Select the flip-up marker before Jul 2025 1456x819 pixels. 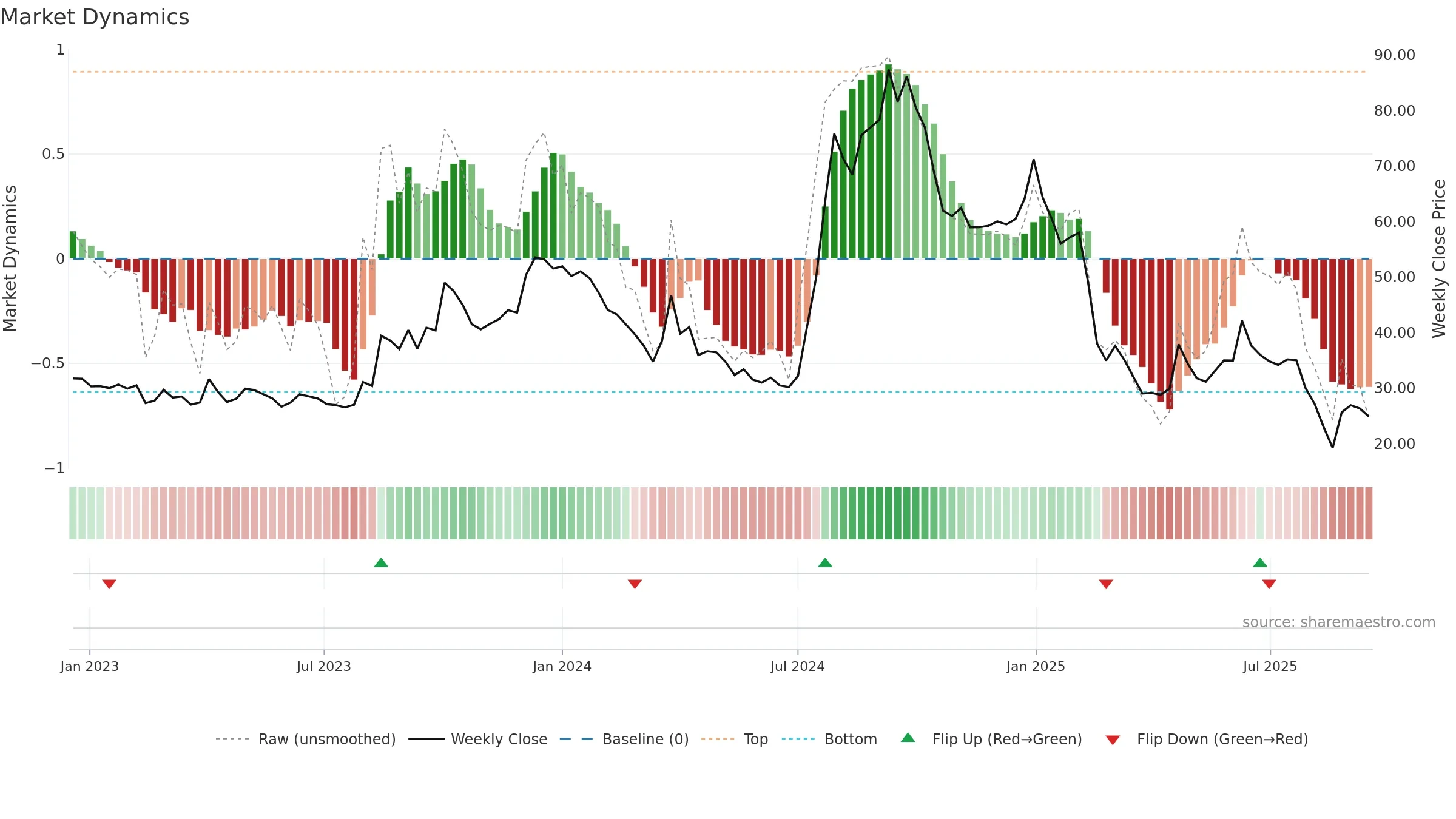point(1260,562)
